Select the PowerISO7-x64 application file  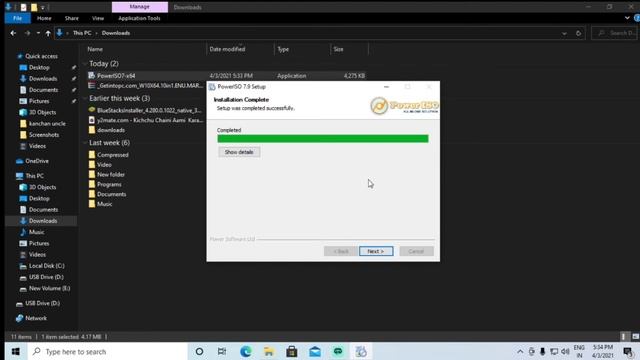[116, 76]
